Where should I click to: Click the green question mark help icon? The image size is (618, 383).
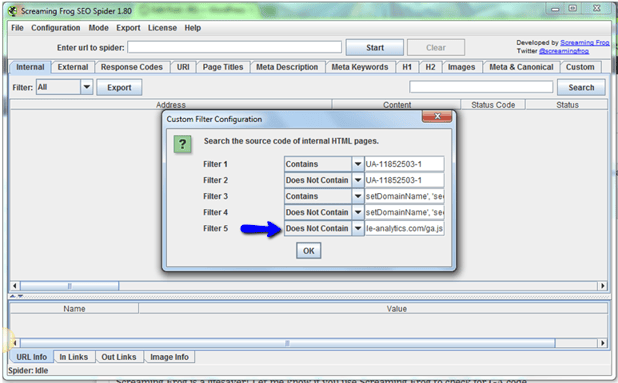[182, 144]
